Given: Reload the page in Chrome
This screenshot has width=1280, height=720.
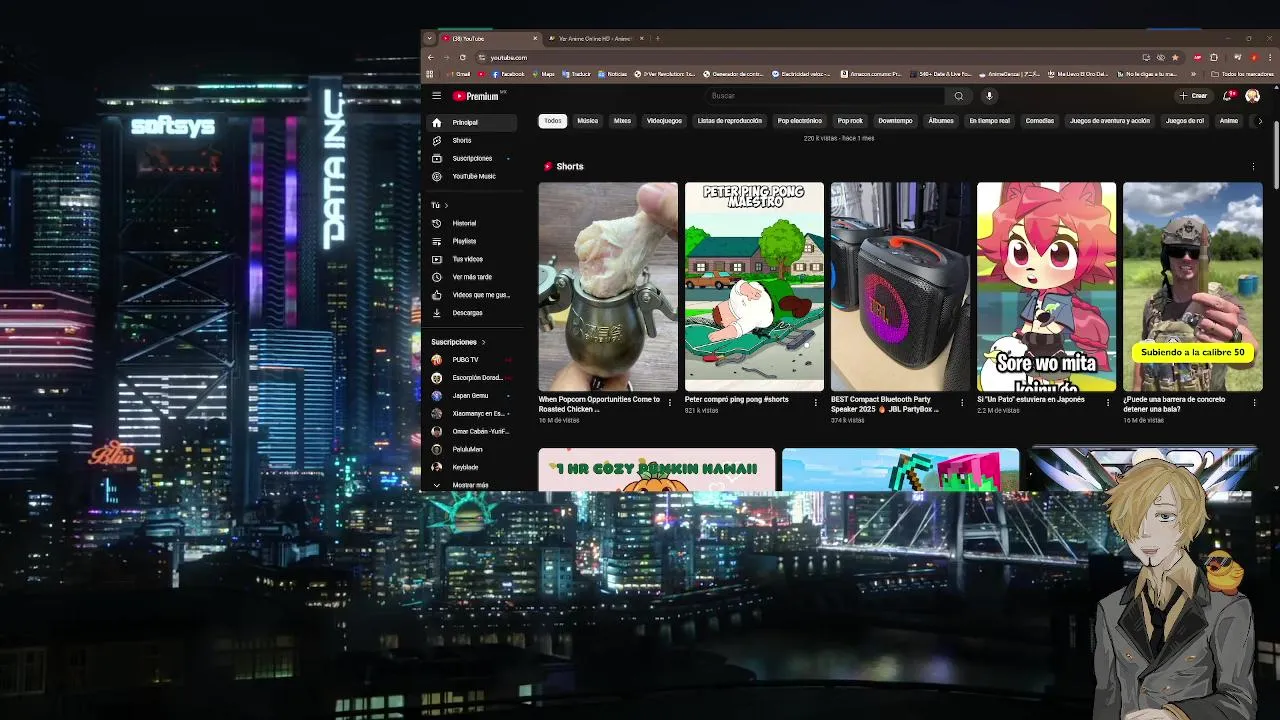Looking at the screenshot, I should coord(462,57).
